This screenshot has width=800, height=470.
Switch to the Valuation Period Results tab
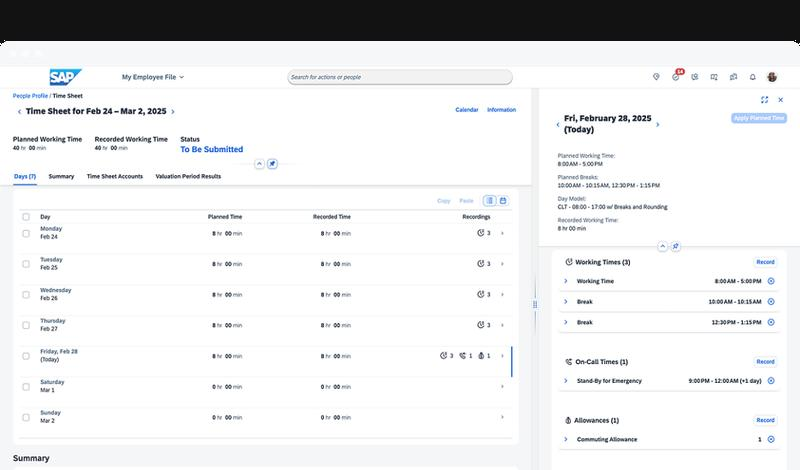pos(188,176)
